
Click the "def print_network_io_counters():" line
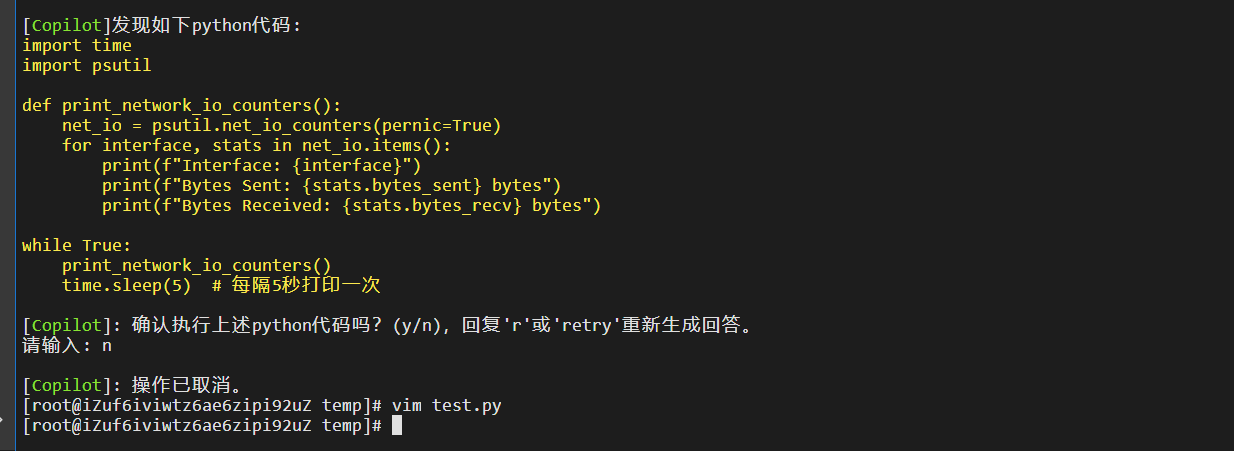click(x=182, y=106)
